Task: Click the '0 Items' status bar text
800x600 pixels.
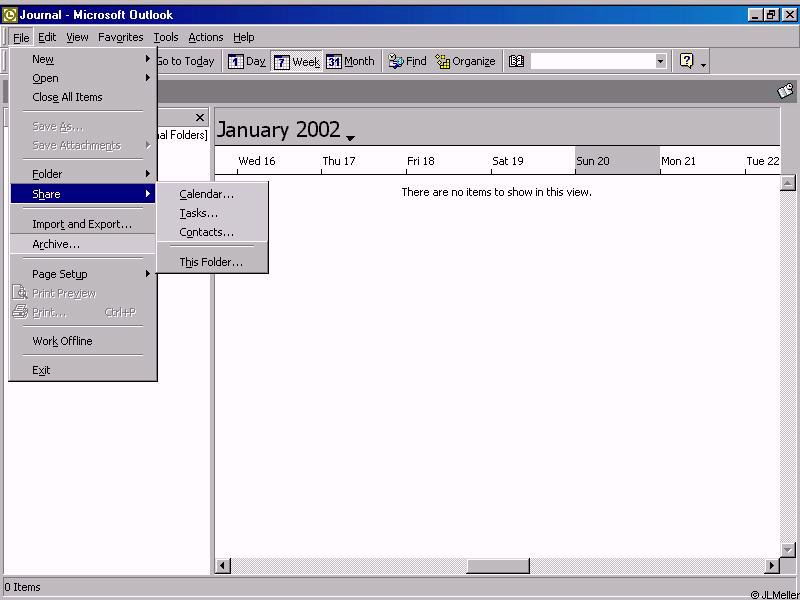Action: (22, 587)
